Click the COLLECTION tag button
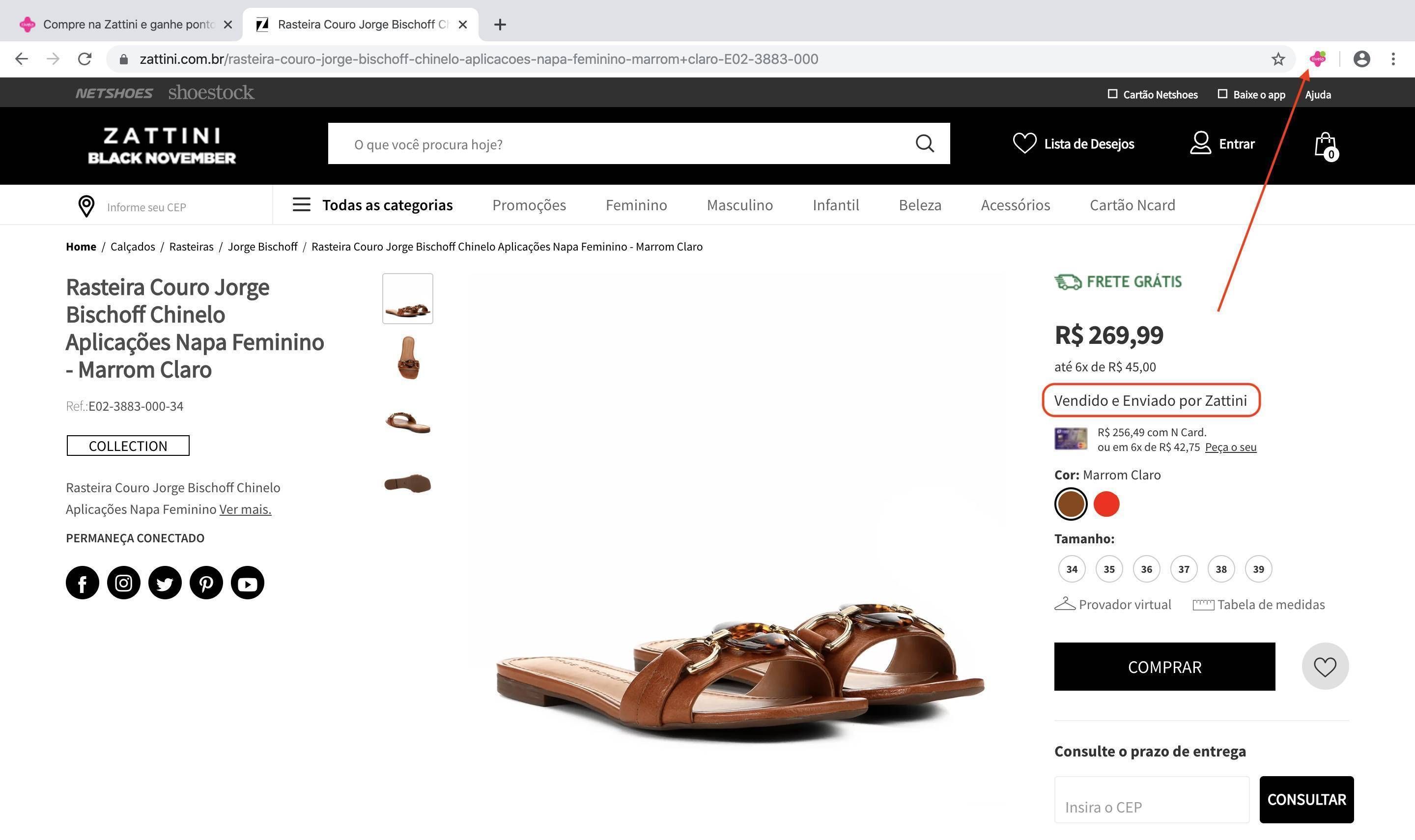Image resolution: width=1415 pixels, height=840 pixels. pyautogui.click(x=128, y=446)
